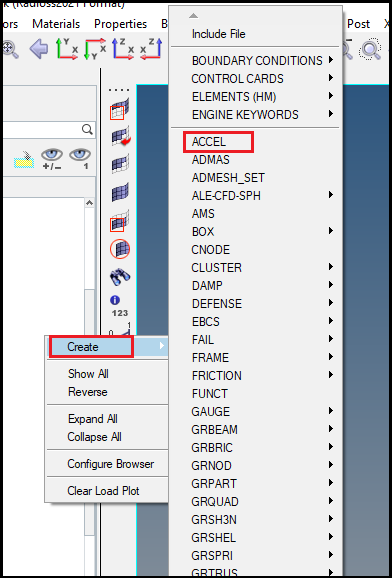Choose Expand All in context menu
392x578 pixels.
93,419
